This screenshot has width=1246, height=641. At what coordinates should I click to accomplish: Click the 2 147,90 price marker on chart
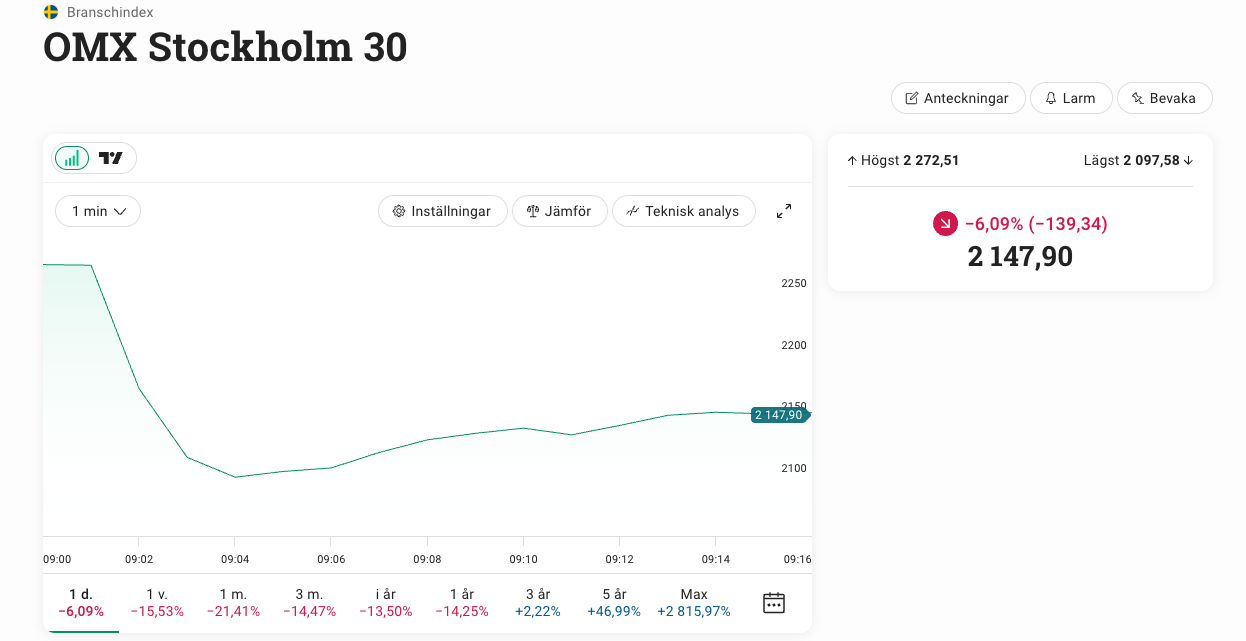point(779,415)
